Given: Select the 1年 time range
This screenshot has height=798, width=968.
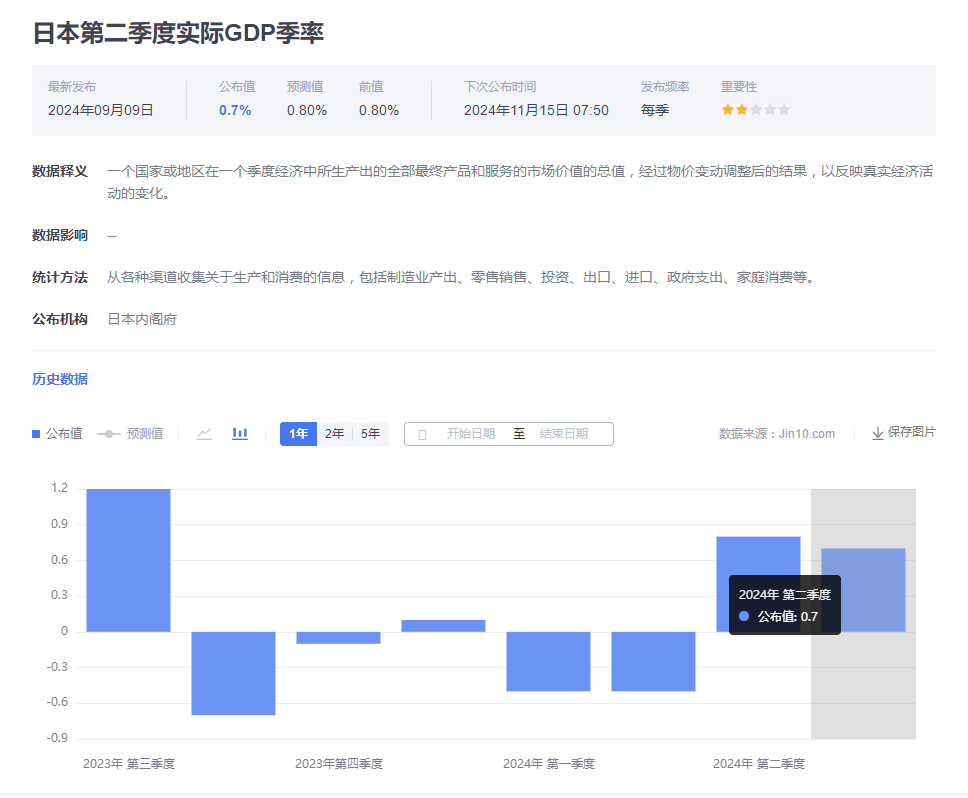Looking at the screenshot, I should point(298,433).
